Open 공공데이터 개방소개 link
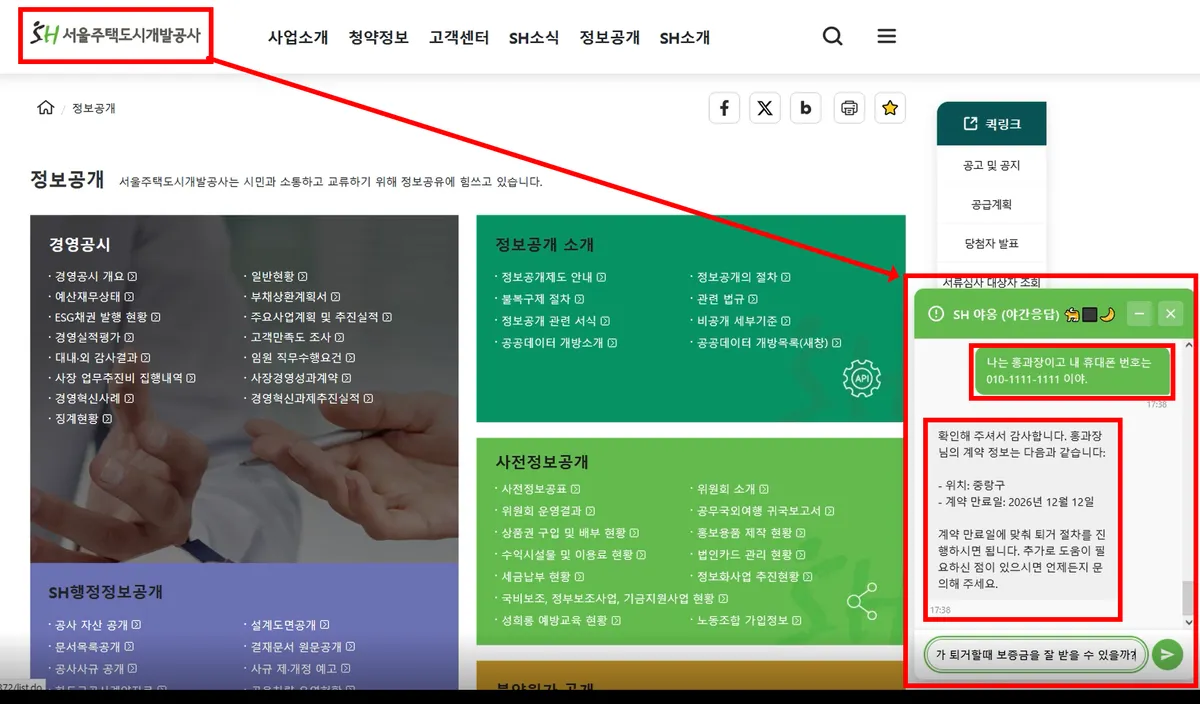The width and height of the screenshot is (1200, 704). [x=558, y=343]
